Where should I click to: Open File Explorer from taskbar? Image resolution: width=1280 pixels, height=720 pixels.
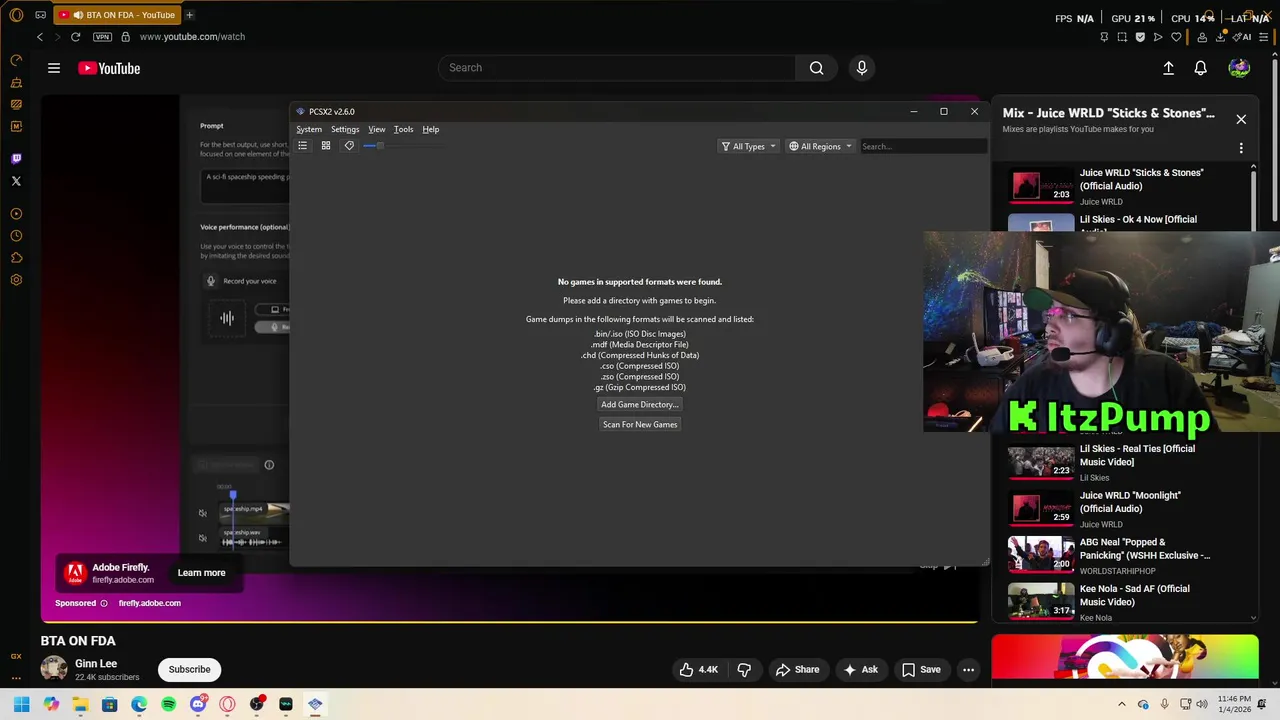pos(80,704)
